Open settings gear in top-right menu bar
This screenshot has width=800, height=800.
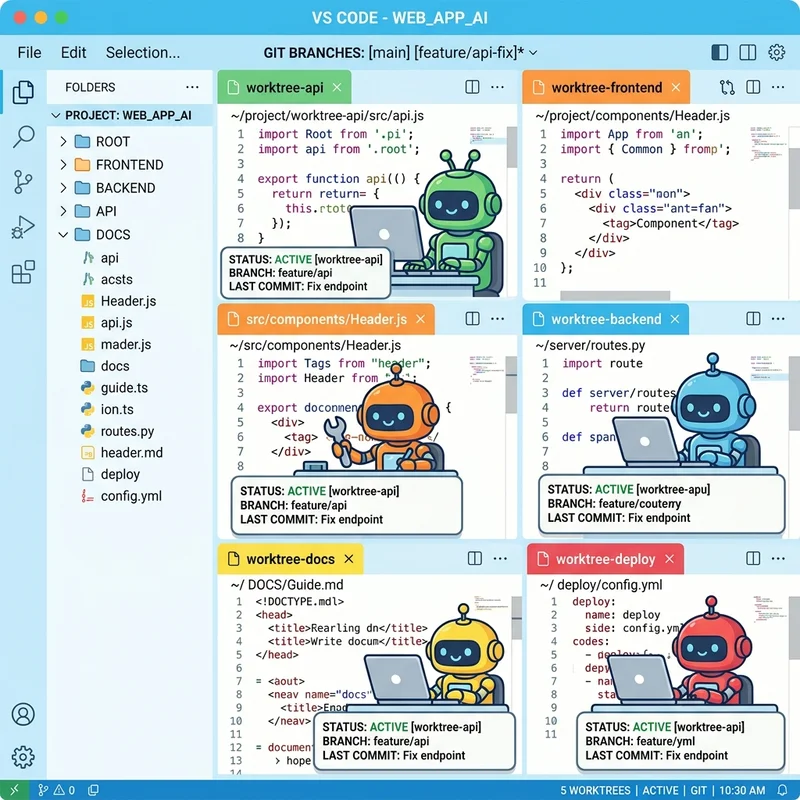(777, 52)
